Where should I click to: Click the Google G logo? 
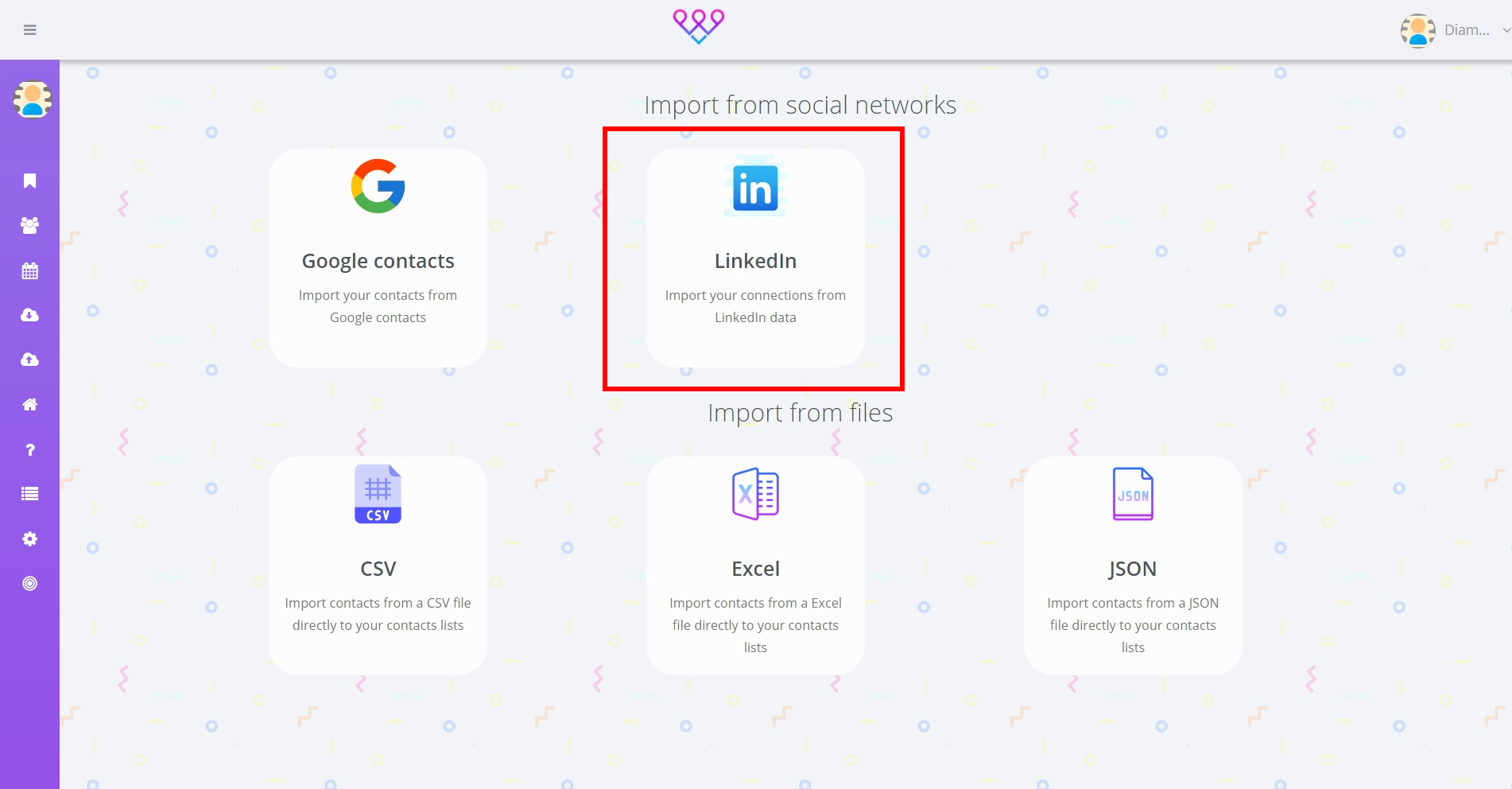[378, 186]
